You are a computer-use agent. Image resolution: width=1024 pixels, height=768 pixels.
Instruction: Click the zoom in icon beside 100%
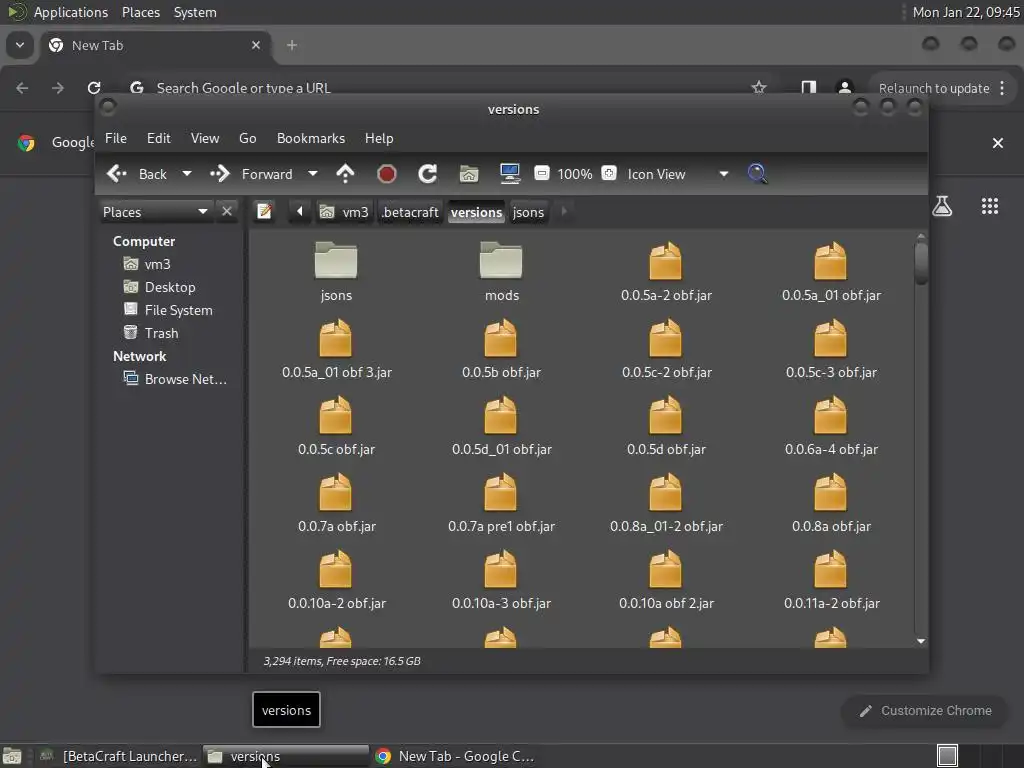pos(609,174)
